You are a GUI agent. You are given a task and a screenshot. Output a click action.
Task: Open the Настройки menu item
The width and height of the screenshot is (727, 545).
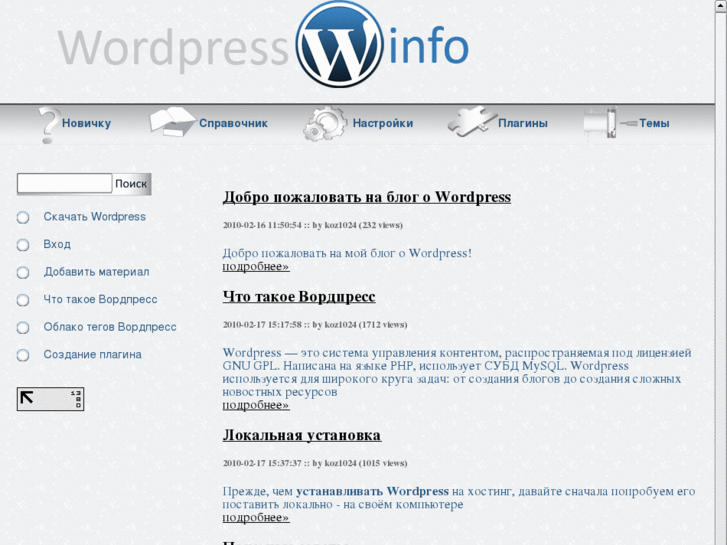[x=383, y=123]
